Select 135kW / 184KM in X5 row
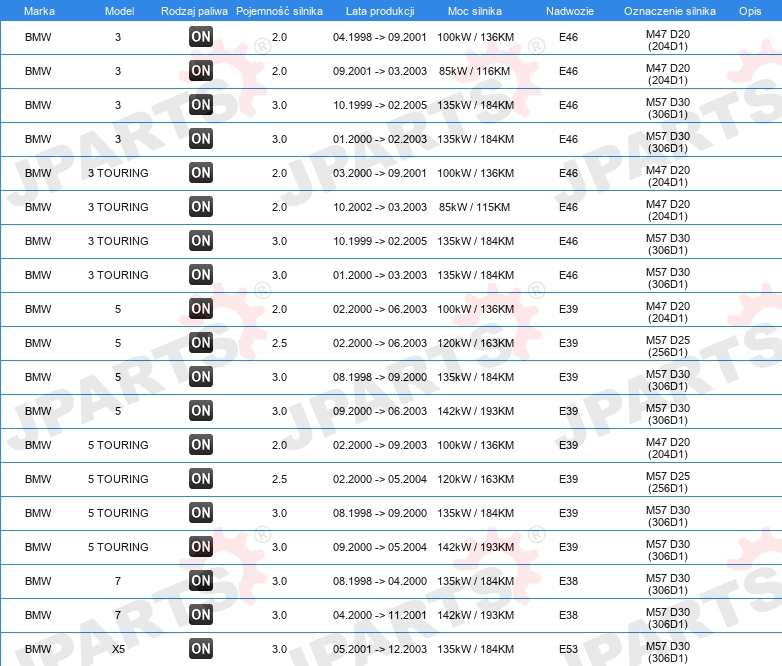Image resolution: width=782 pixels, height=666 pixels. tap(475, 649)
